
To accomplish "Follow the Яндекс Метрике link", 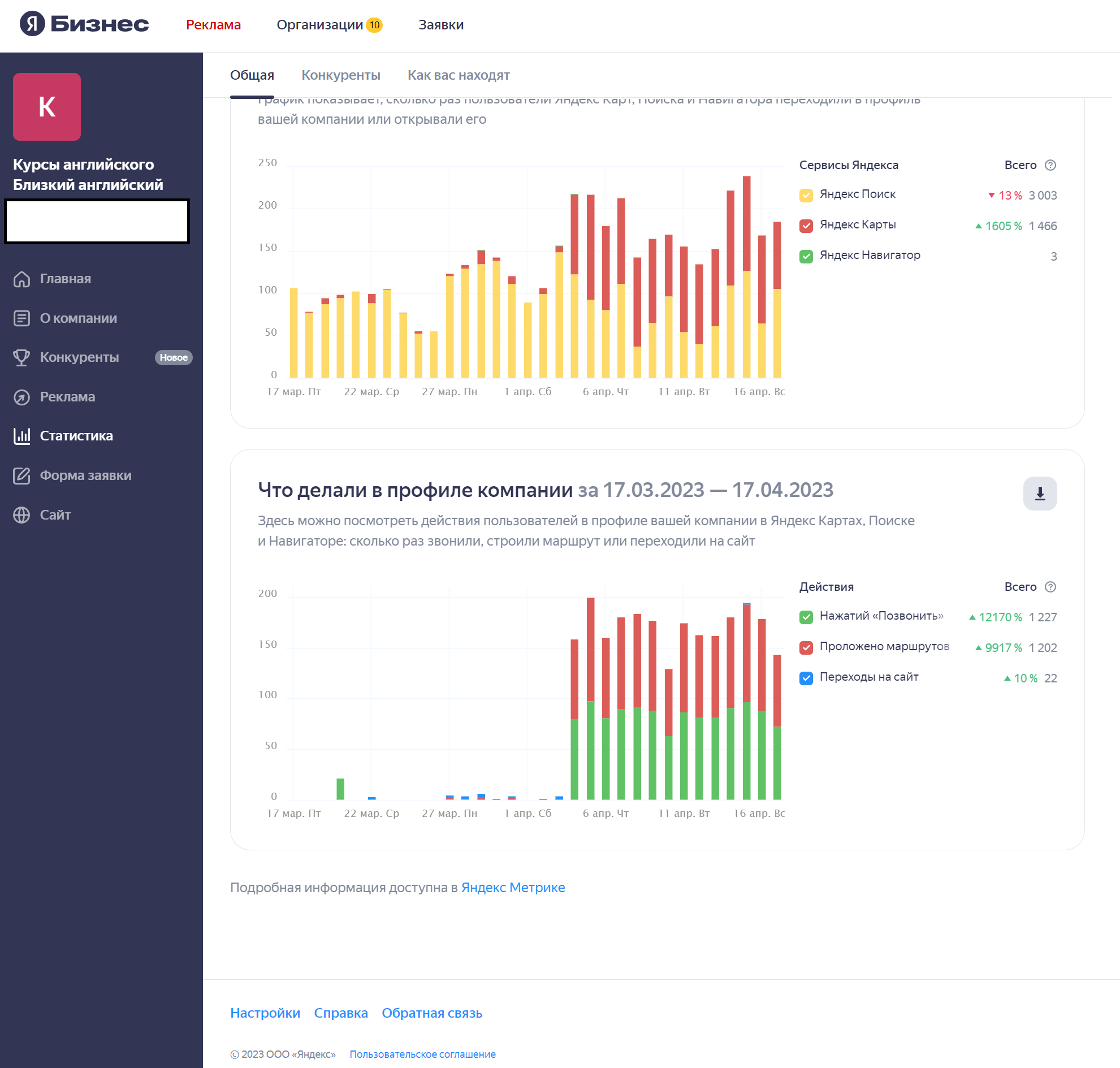I will pos(512,888).
